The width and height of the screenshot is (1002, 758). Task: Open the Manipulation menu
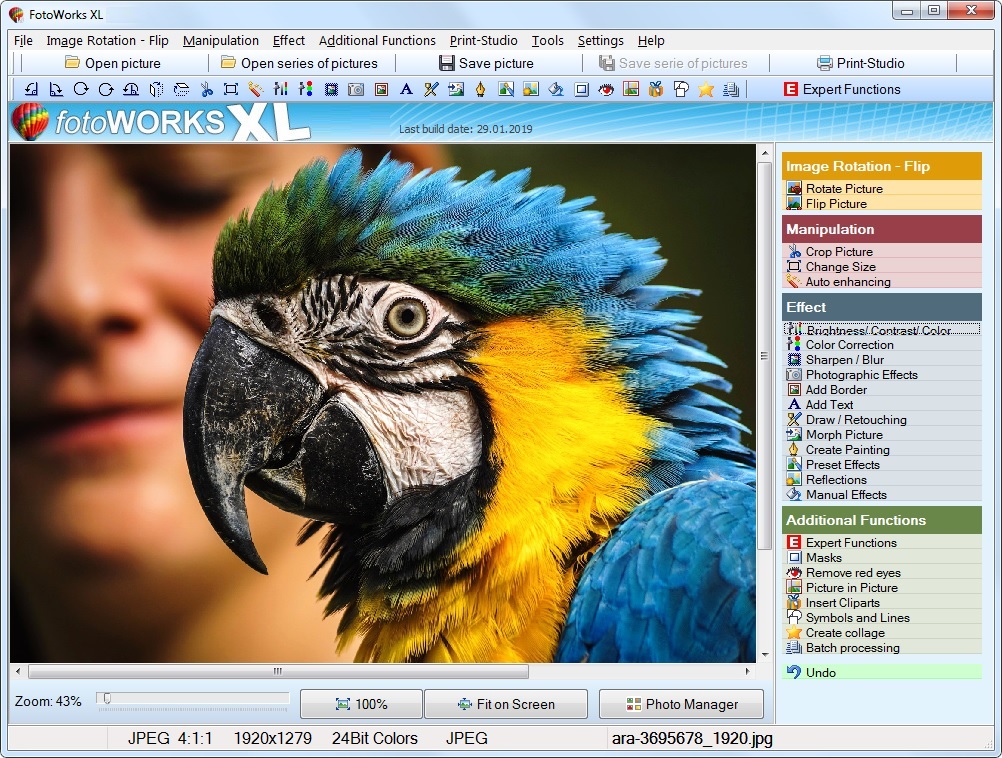[220, 41]
